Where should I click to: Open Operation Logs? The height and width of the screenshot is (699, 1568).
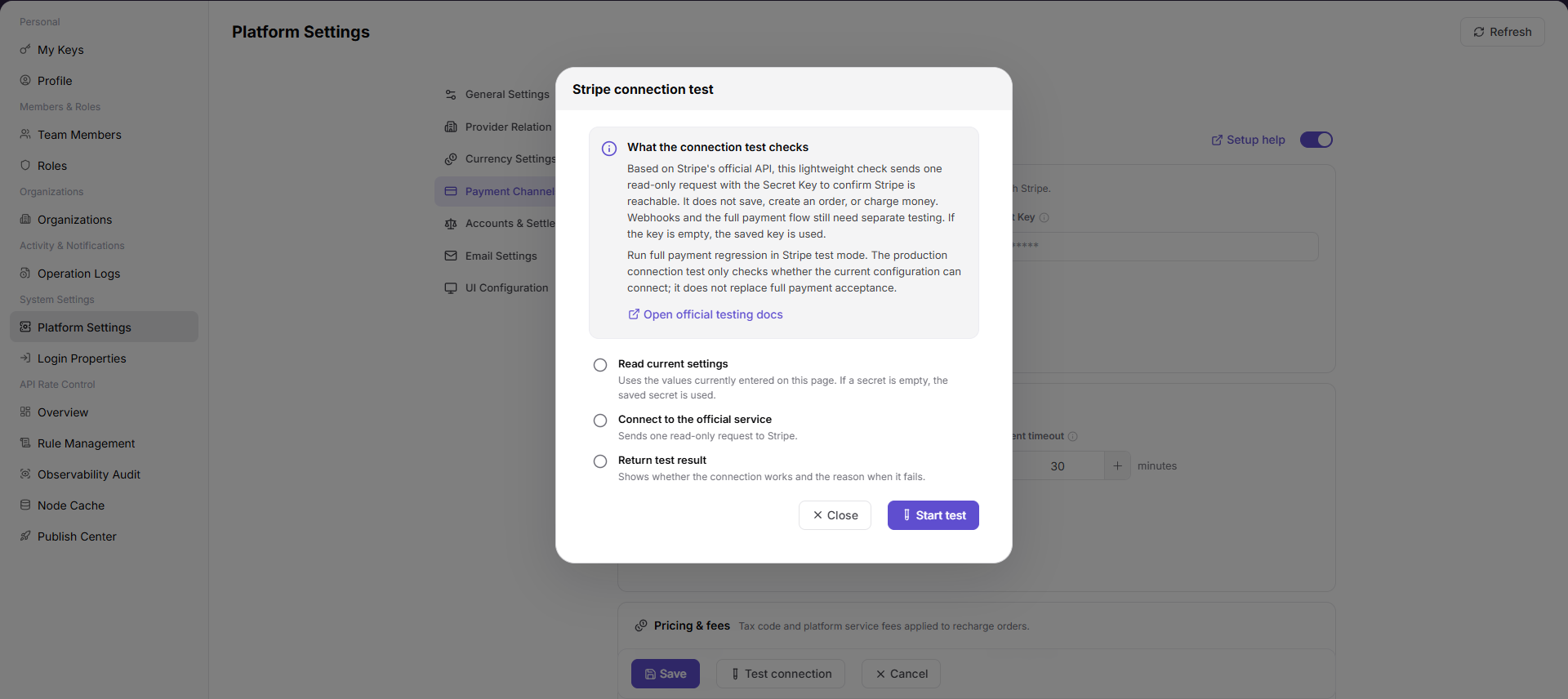[104, 274]
